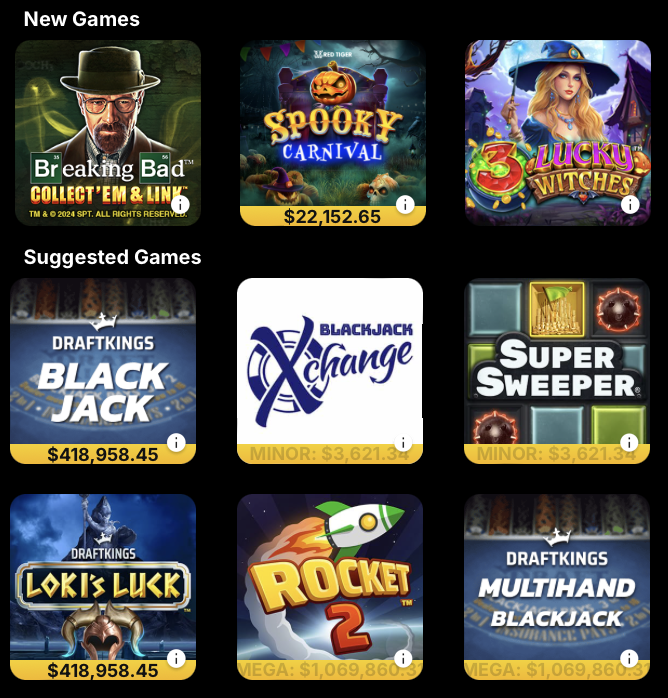The image size is (668, 698).
Task: View info icon on Super Sweeper
Action: pos(629,443)
